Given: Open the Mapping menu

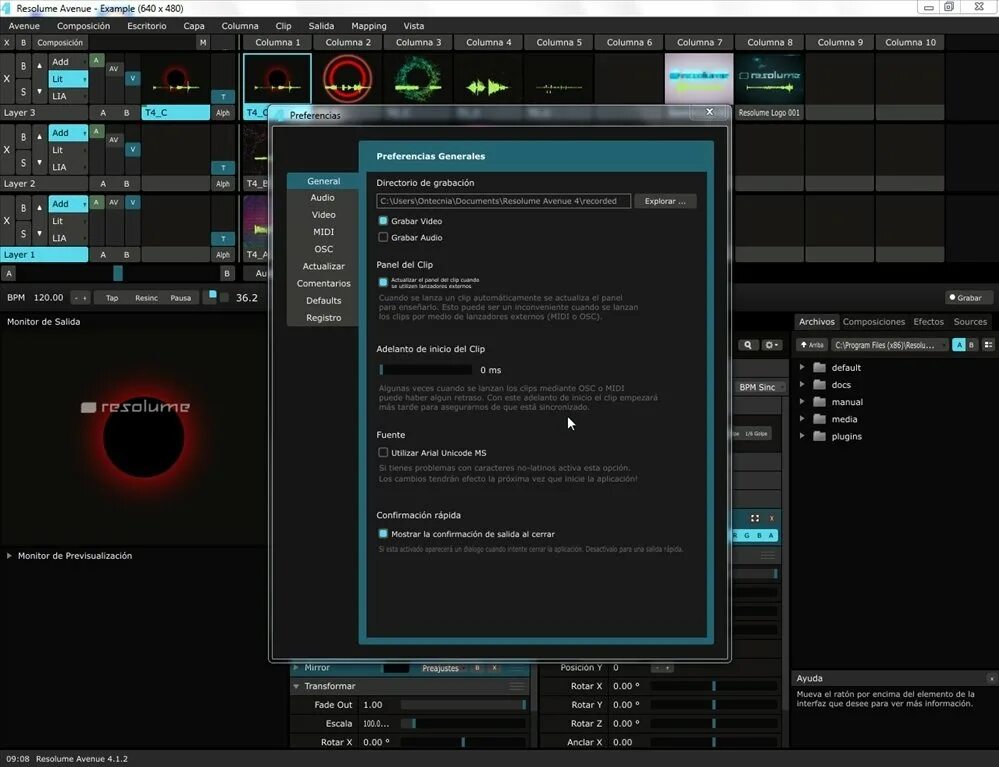Looking at the screenshot, I should coord(369,26).
